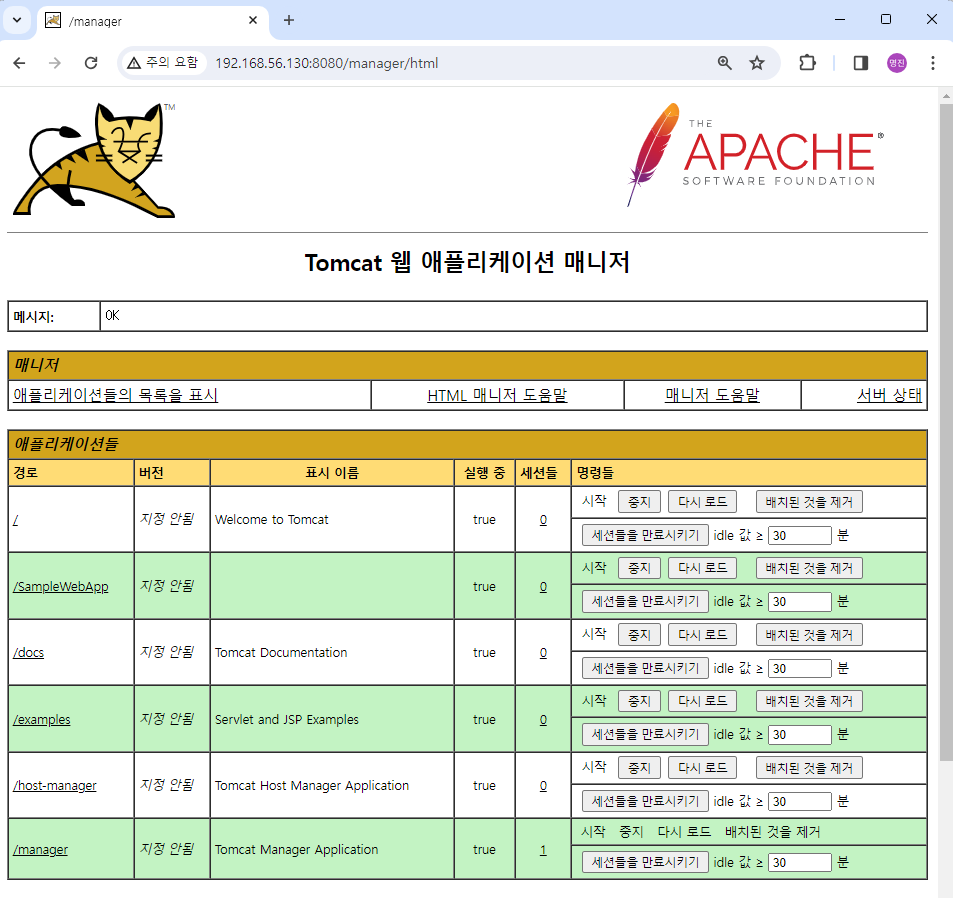Image resolution: width=953 pixels, height=898 pixels.
Task: Open the tab search dropdown arrow
Action: 17,20
